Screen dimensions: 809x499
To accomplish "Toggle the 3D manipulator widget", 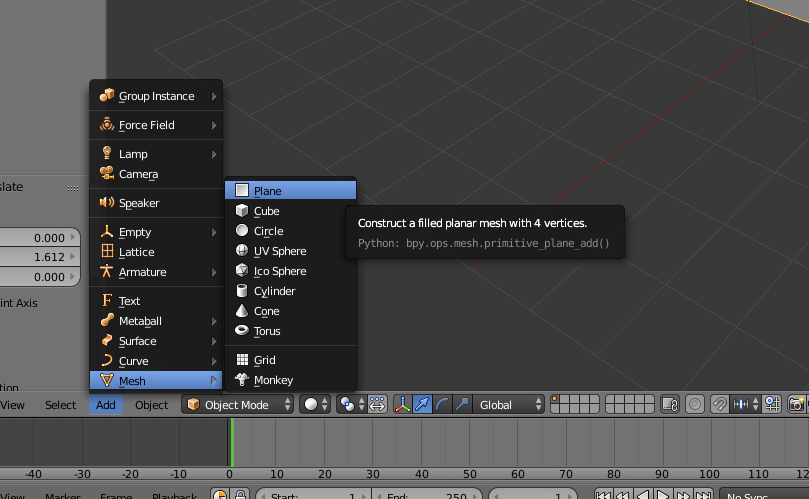I will point(402,405).
